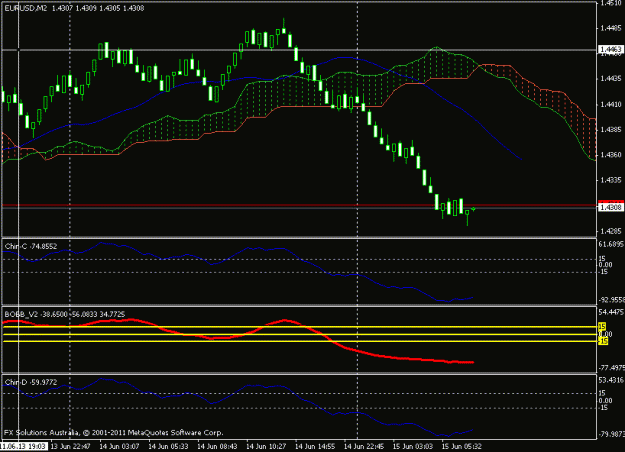The height and width of the screenshot is (452, 625).
Task: Click the 1.4485 price scale value
Action: [x=611, y=28]
